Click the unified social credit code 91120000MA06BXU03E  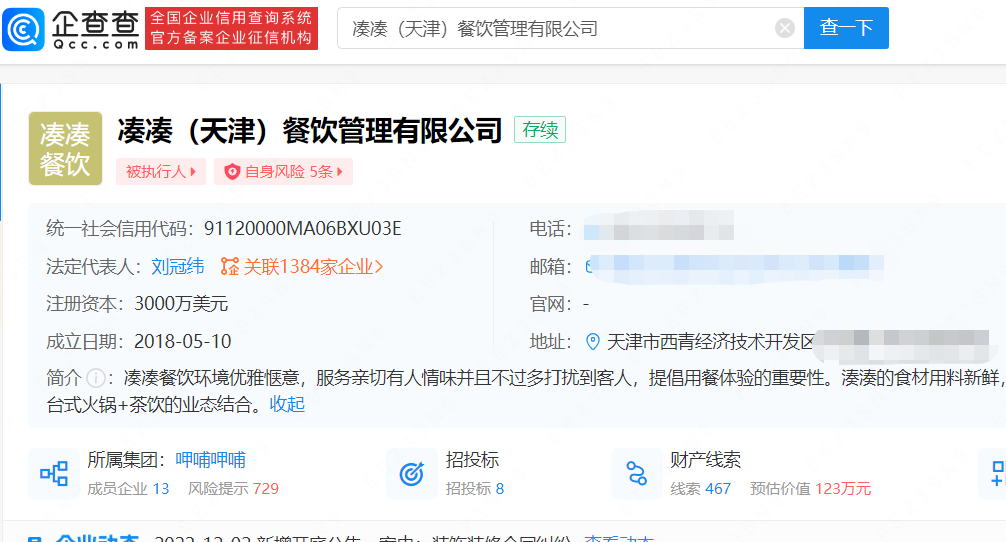pyautogui.click(x=302, y=228)
